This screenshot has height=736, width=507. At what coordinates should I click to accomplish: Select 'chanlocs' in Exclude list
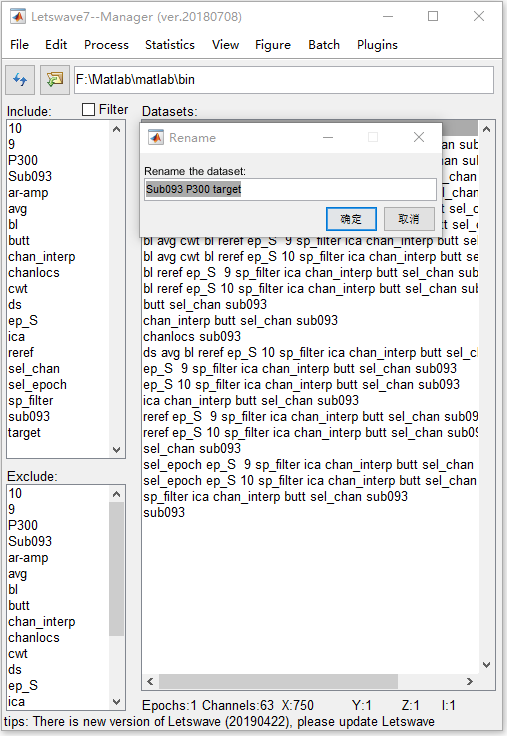(34, 637)
